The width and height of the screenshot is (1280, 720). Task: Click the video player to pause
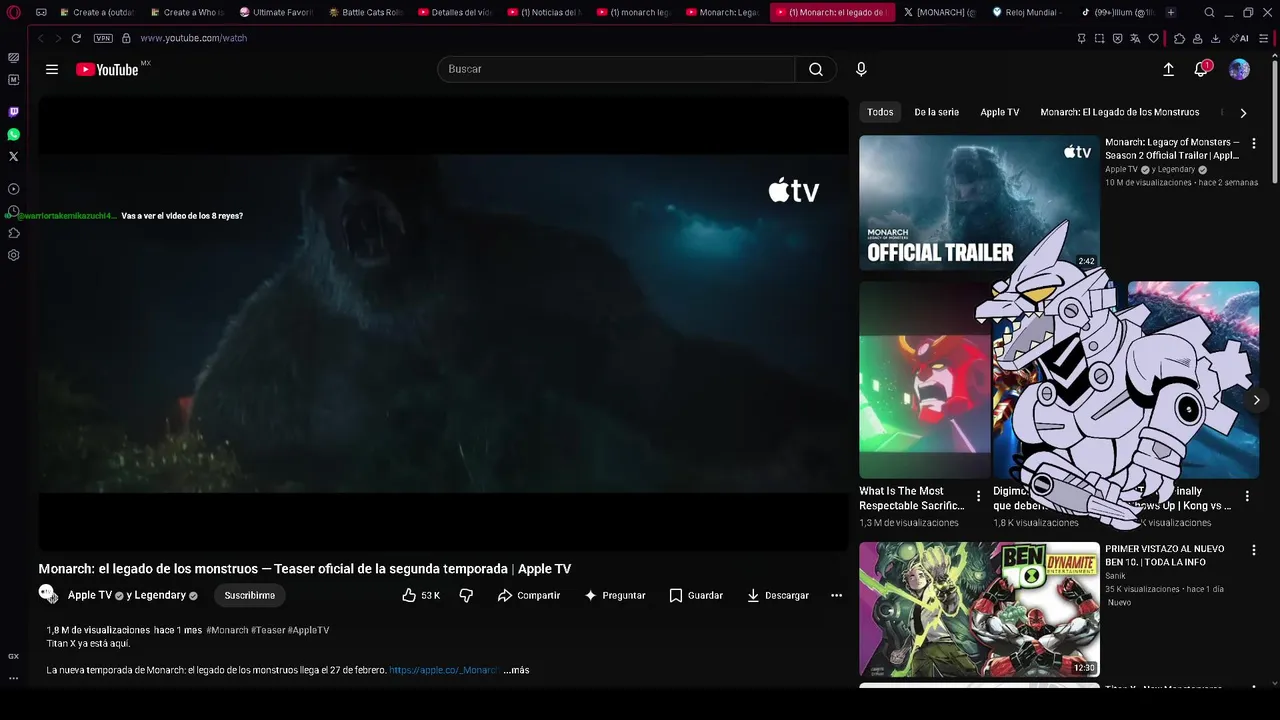click(443, 323)
